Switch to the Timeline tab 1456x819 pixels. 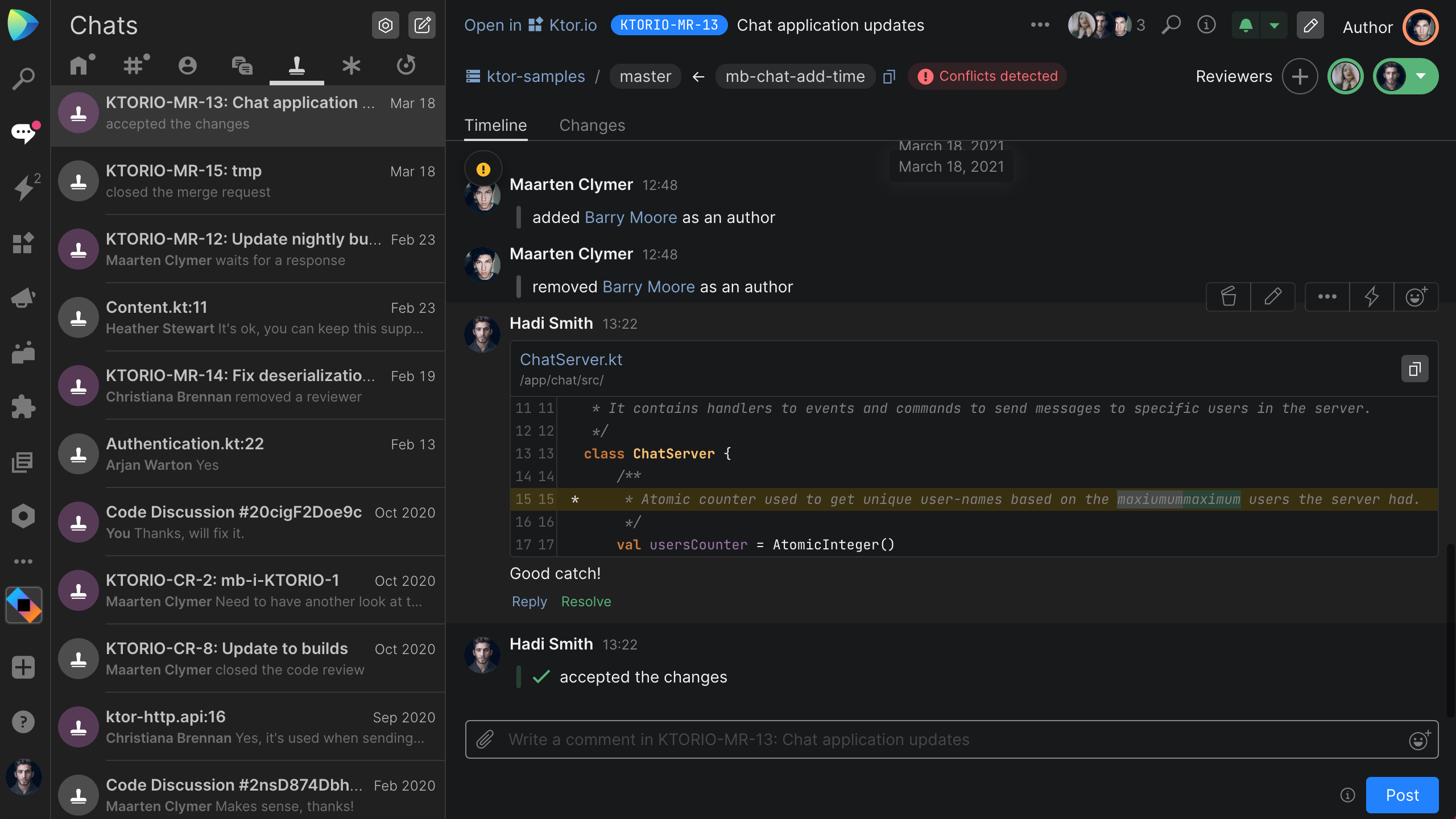pyautogui.click(x=495, y=125)
